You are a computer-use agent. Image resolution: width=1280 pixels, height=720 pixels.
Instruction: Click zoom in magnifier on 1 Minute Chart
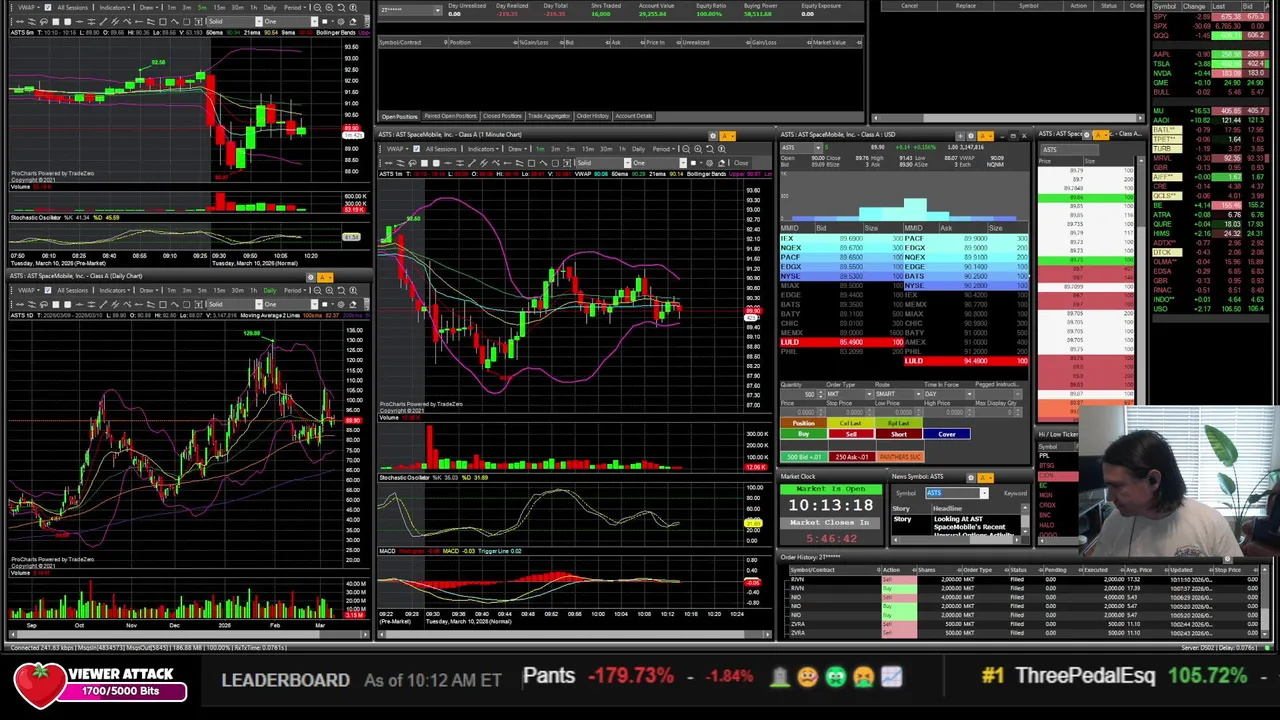[x=698, y=149]
